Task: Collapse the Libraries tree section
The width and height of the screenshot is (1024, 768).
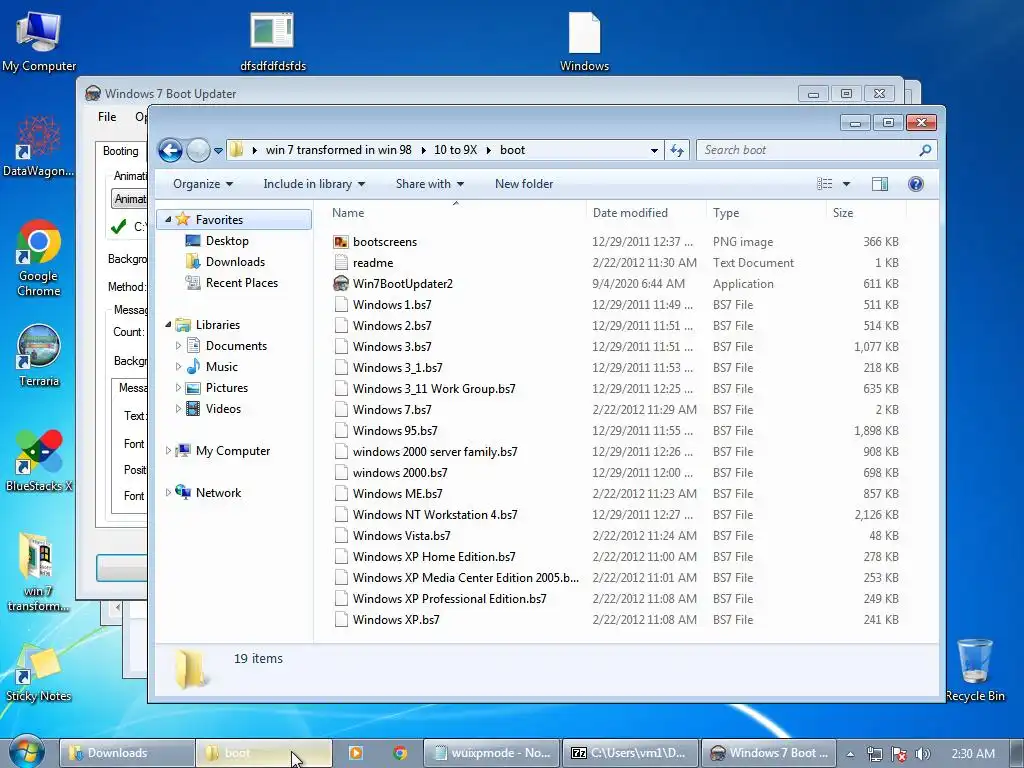Action: coord(168,325)
